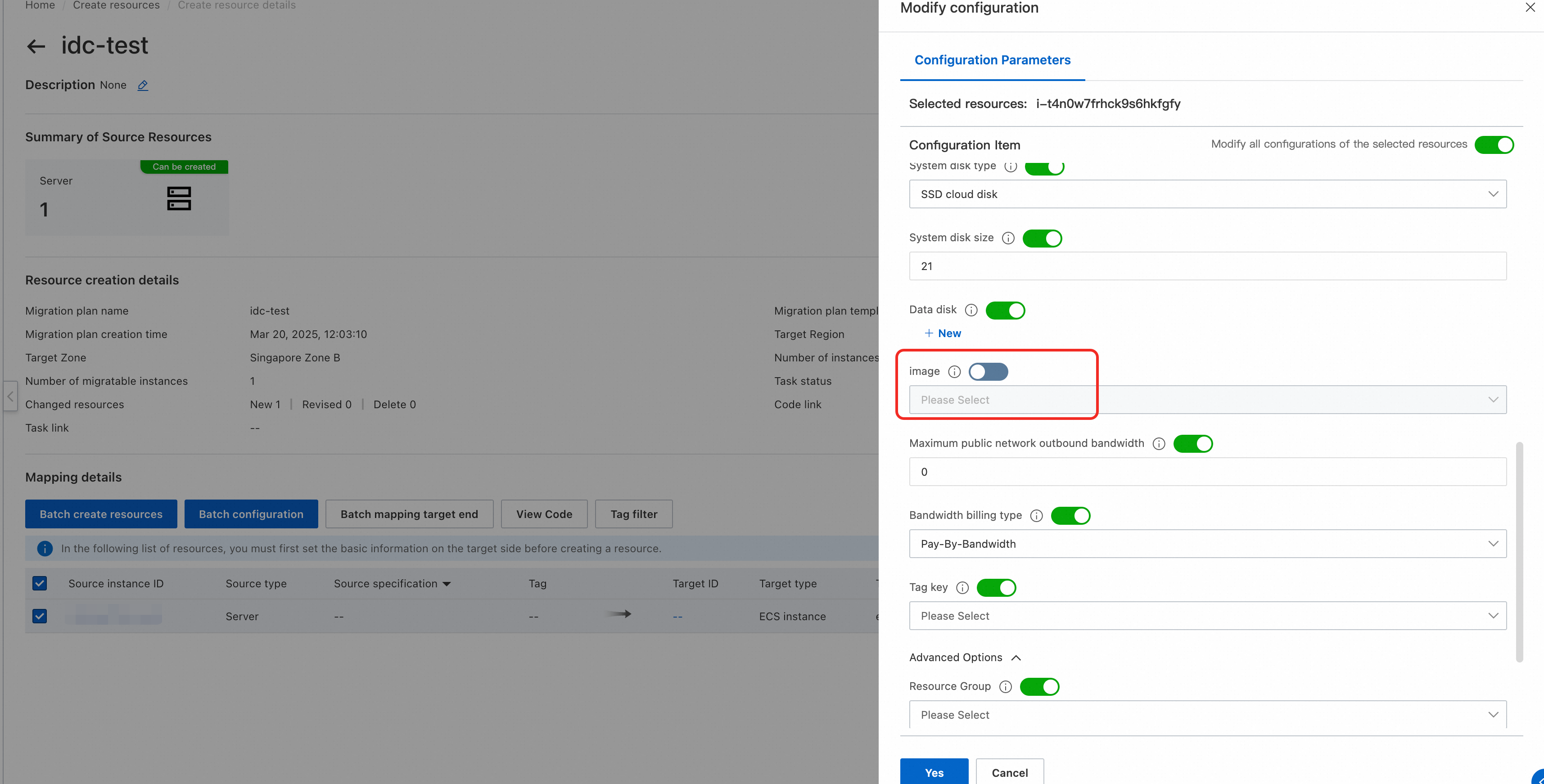Image resolution: width=1544 pixels, height=784 pixels.
Task: Click info icon next to Resource Group
Action: point(1005,687)
